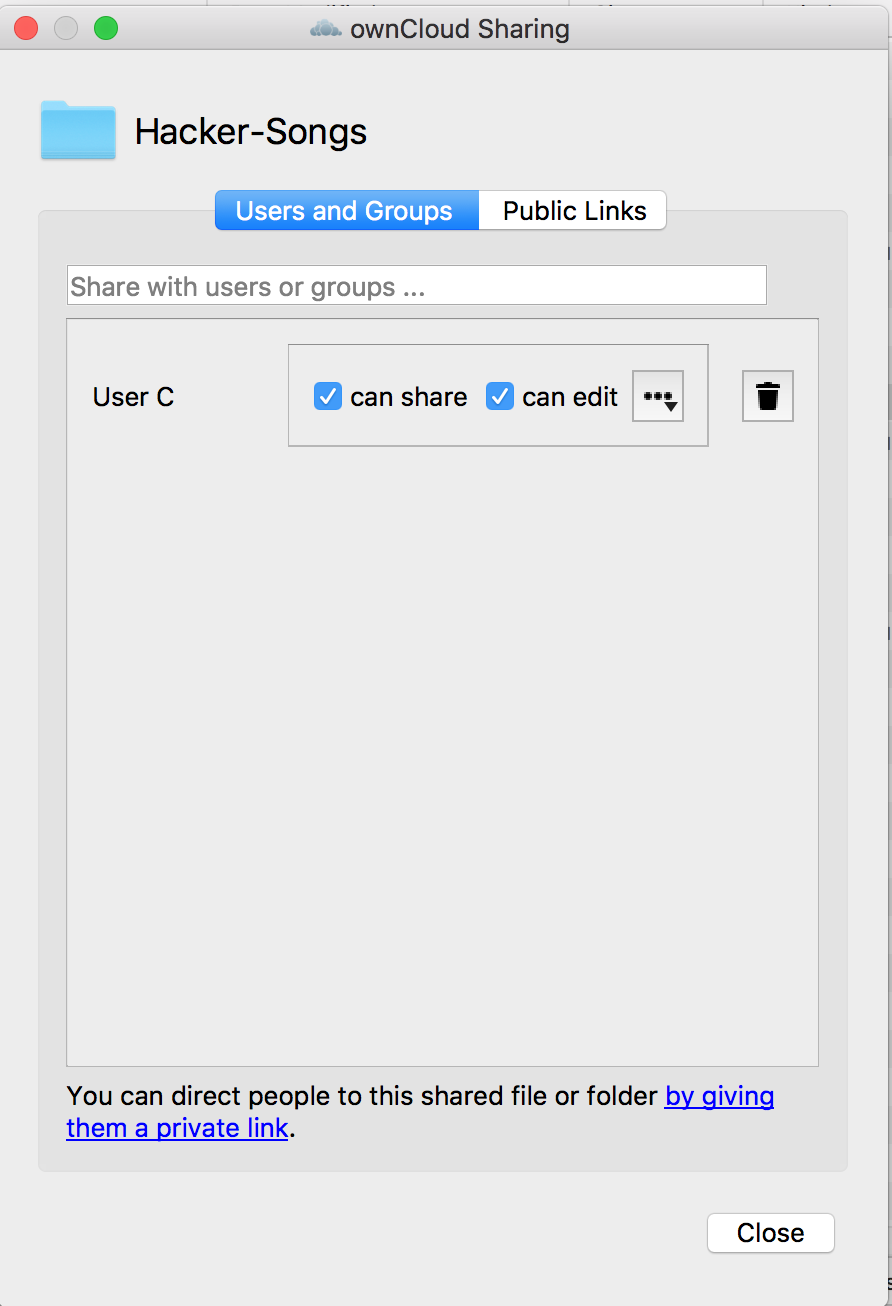Select the Users and Groups tab

pyautogui.click(x=345, y=210)
